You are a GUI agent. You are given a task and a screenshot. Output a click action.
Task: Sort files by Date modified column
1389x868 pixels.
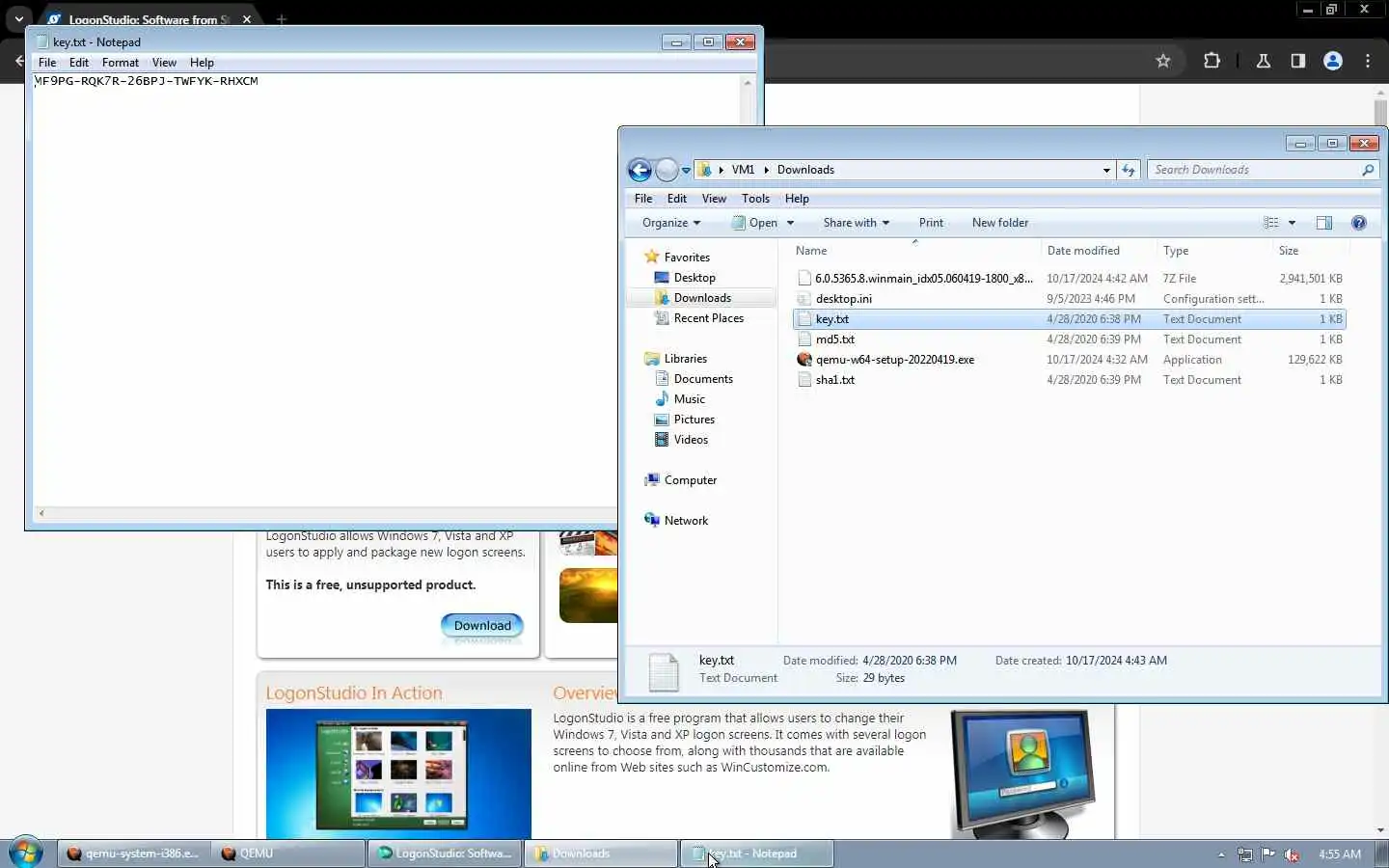[x=1098, y=251]
